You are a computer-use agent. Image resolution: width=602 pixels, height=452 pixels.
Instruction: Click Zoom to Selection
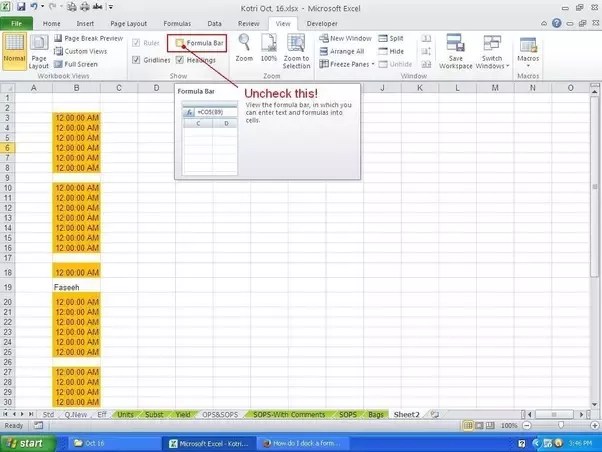tap(296, 51)
